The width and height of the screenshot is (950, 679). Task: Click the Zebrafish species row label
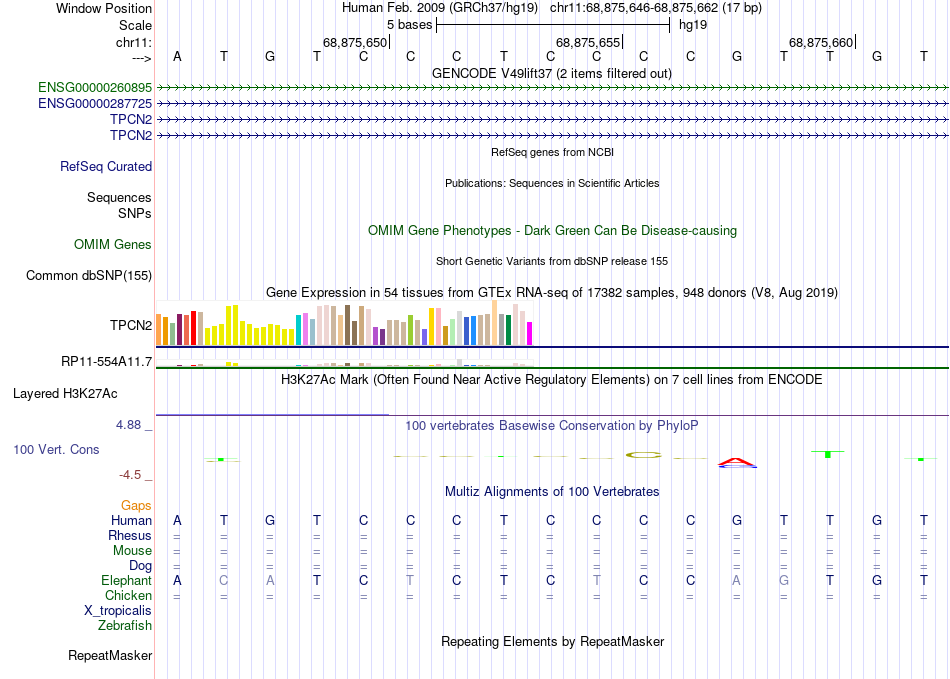coord(125,625)
